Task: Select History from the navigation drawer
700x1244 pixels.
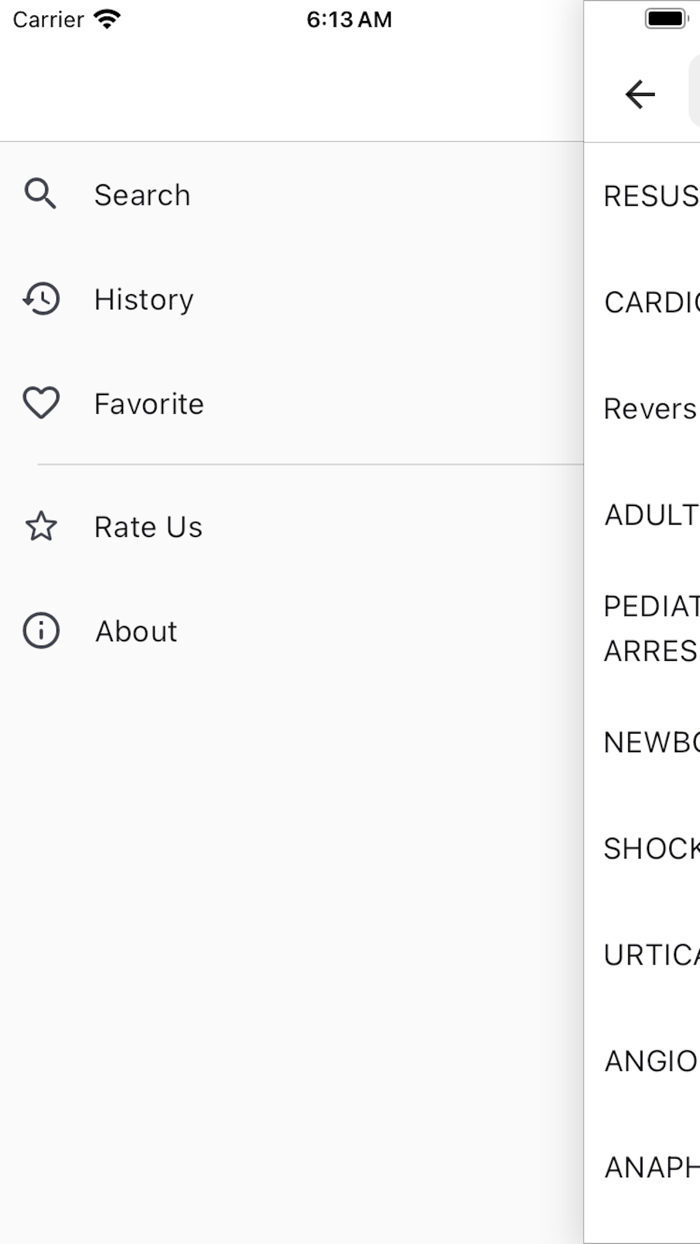Action: [x=143, y=299]
